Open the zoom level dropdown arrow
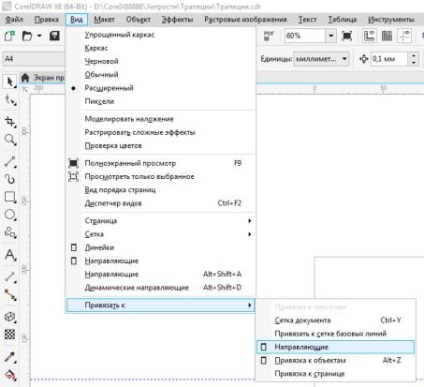The width and height of the screenshot is (424, 387). pyautogui.click(x=331, y=36)
